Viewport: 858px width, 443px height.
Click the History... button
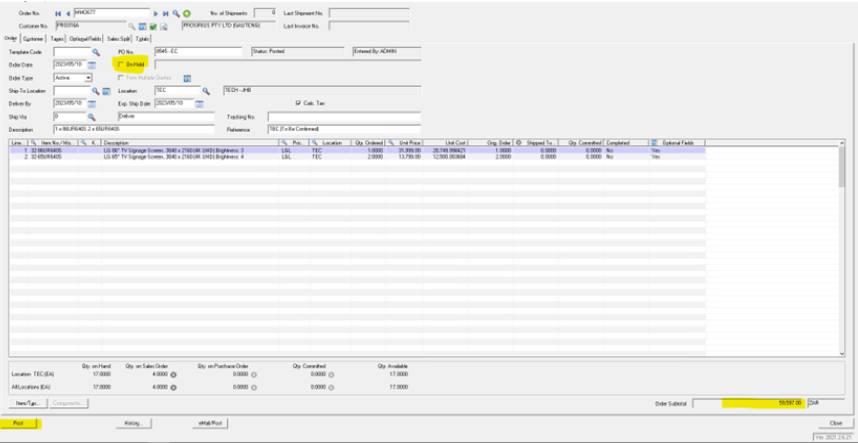click(132, 423)
